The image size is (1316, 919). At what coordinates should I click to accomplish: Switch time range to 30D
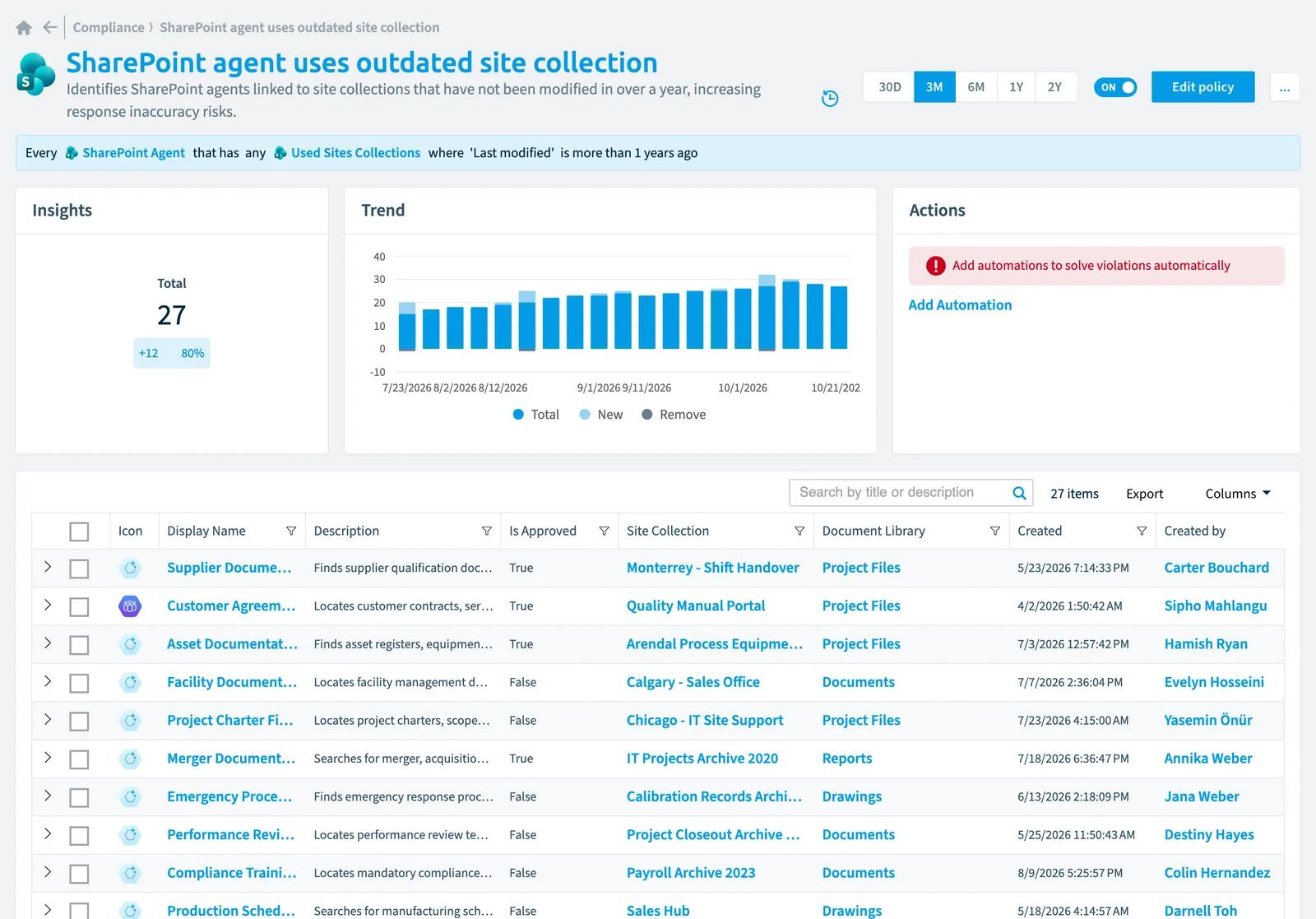889,87
